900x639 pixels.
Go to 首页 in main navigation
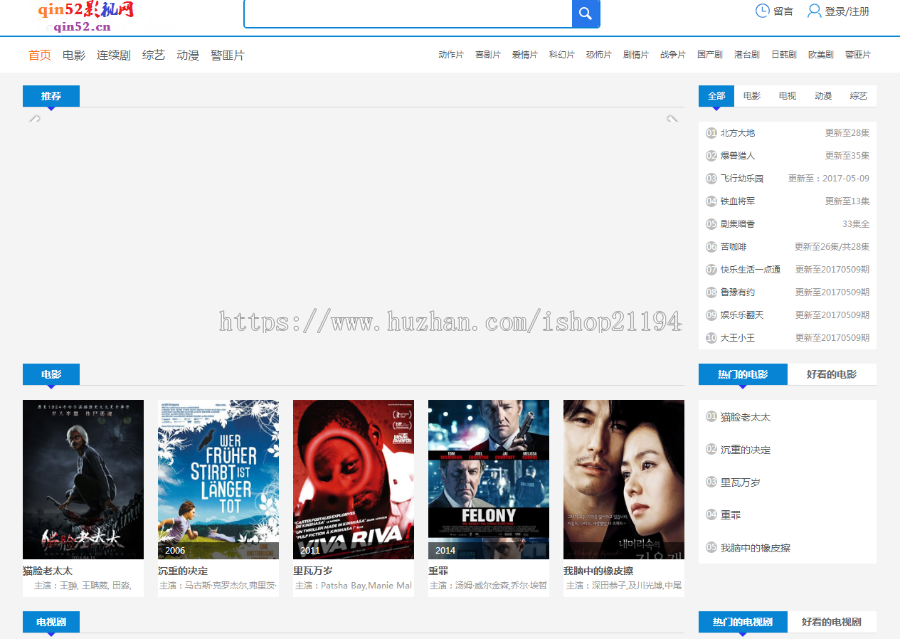pyautogui.click(x=40, y=55)
